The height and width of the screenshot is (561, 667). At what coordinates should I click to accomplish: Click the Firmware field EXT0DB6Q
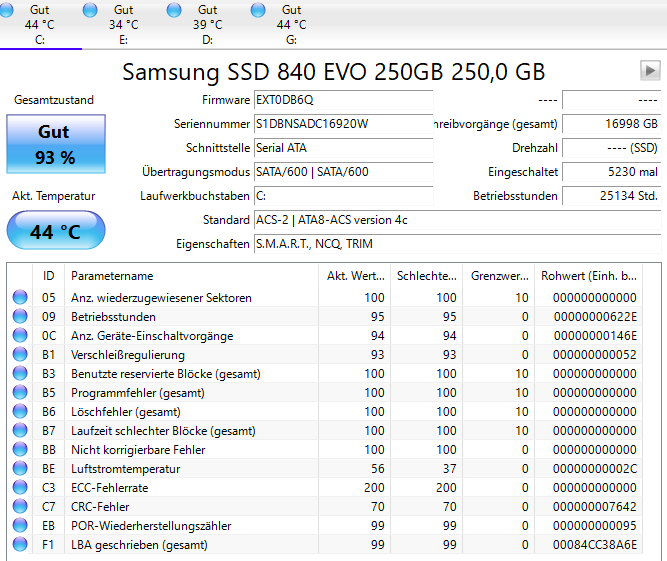[343, 100]
